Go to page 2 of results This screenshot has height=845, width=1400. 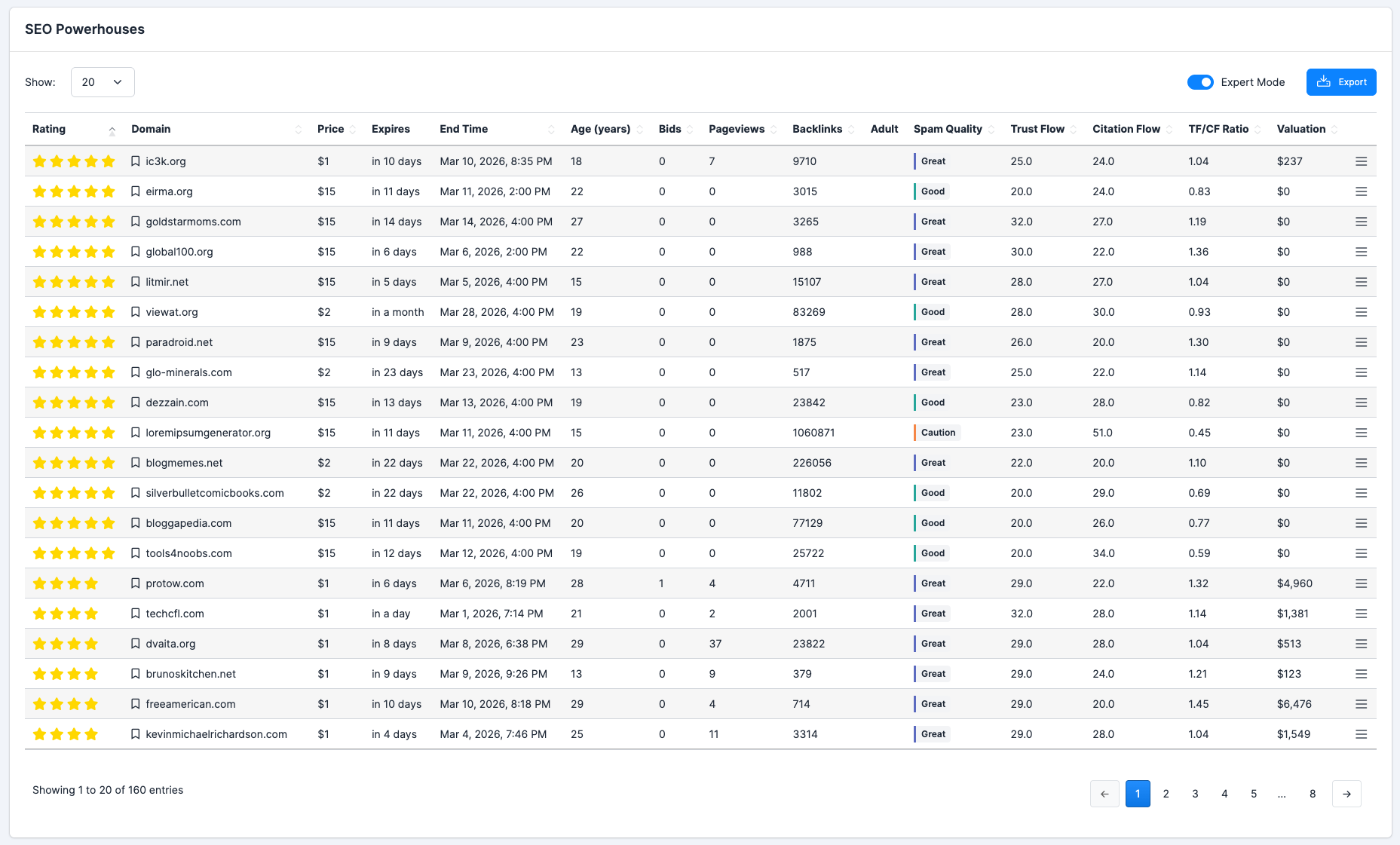click(x=1166, y=793)
